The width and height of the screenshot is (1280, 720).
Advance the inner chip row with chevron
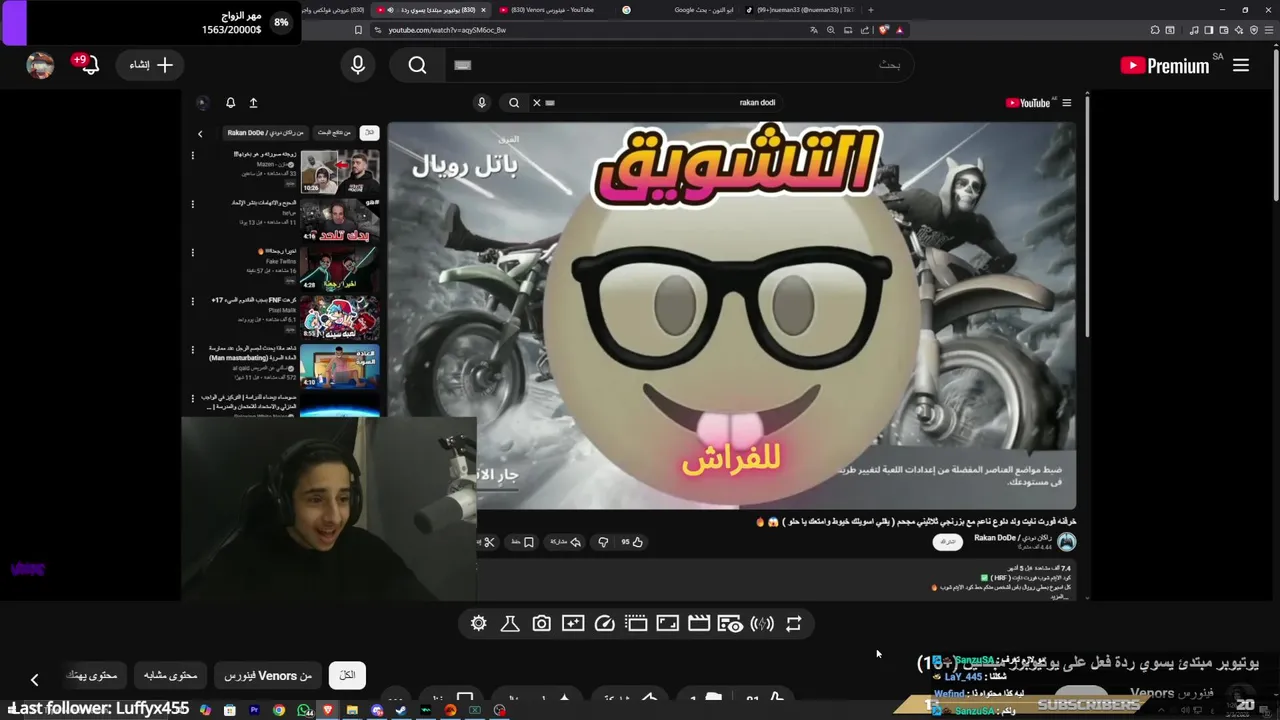click(x=200, y=134)
